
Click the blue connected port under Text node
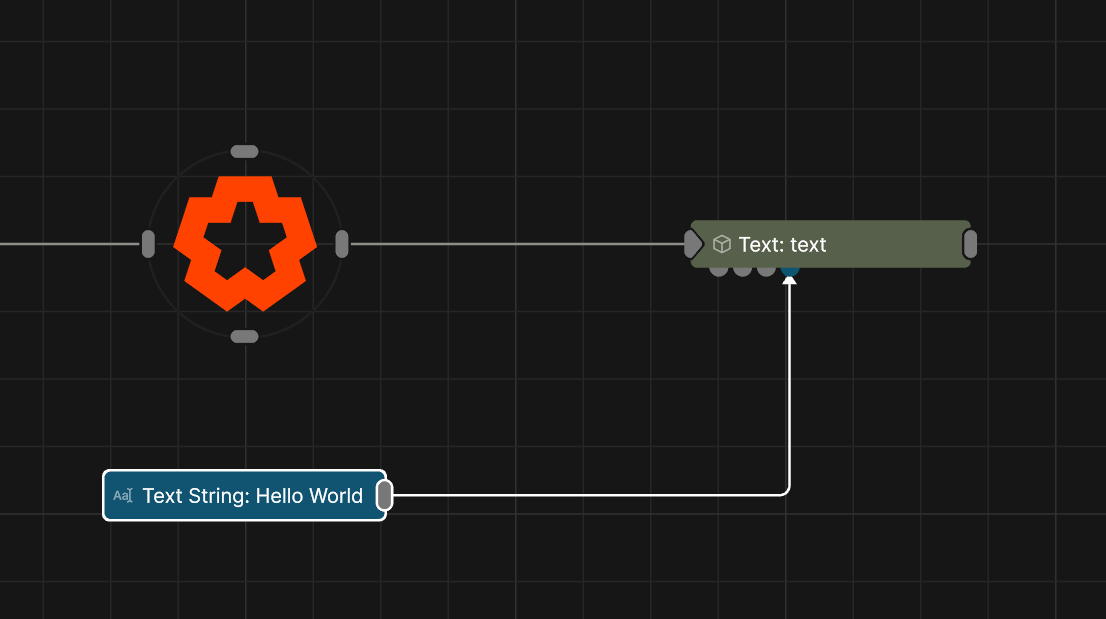pyautogui.click(x=790, y=269)
